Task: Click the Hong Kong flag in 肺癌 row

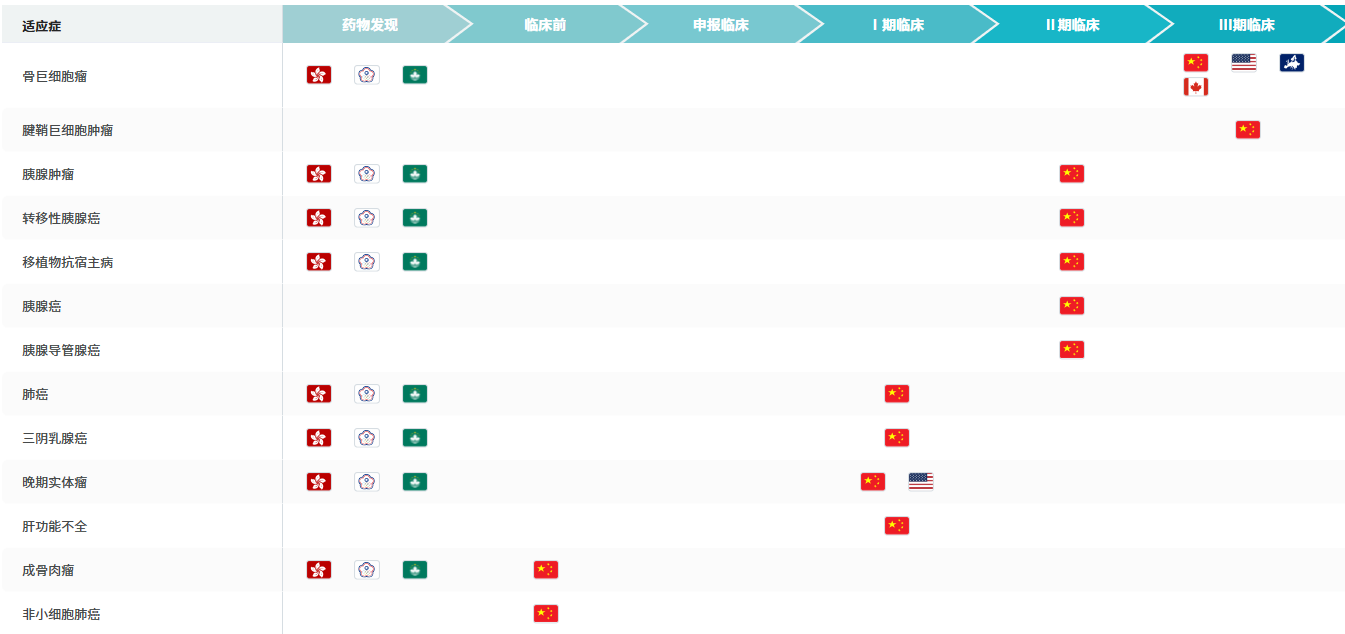Action: (x=319, y=394)
